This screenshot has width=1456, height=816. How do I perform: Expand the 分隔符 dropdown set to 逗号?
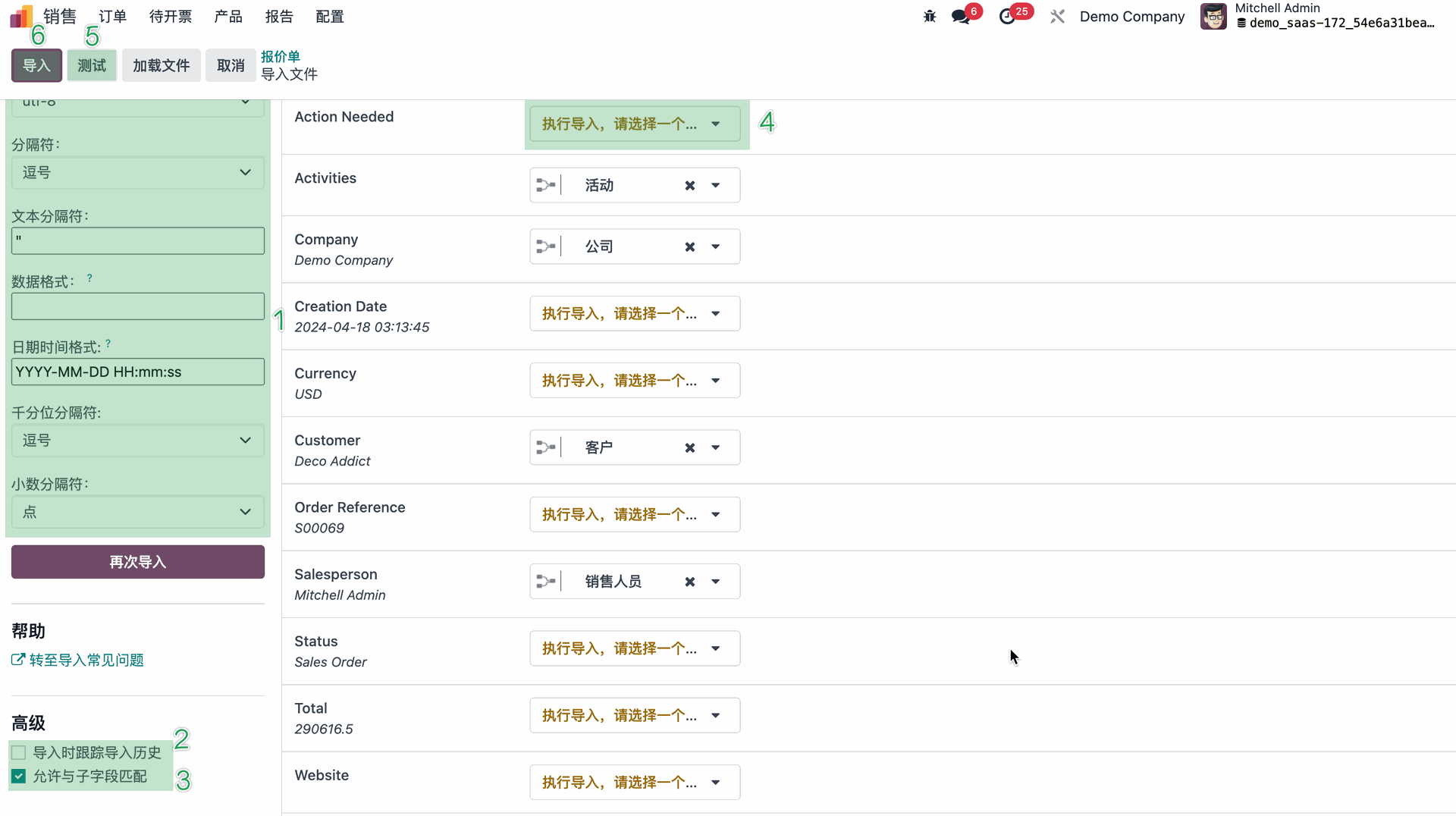point(137,173)
